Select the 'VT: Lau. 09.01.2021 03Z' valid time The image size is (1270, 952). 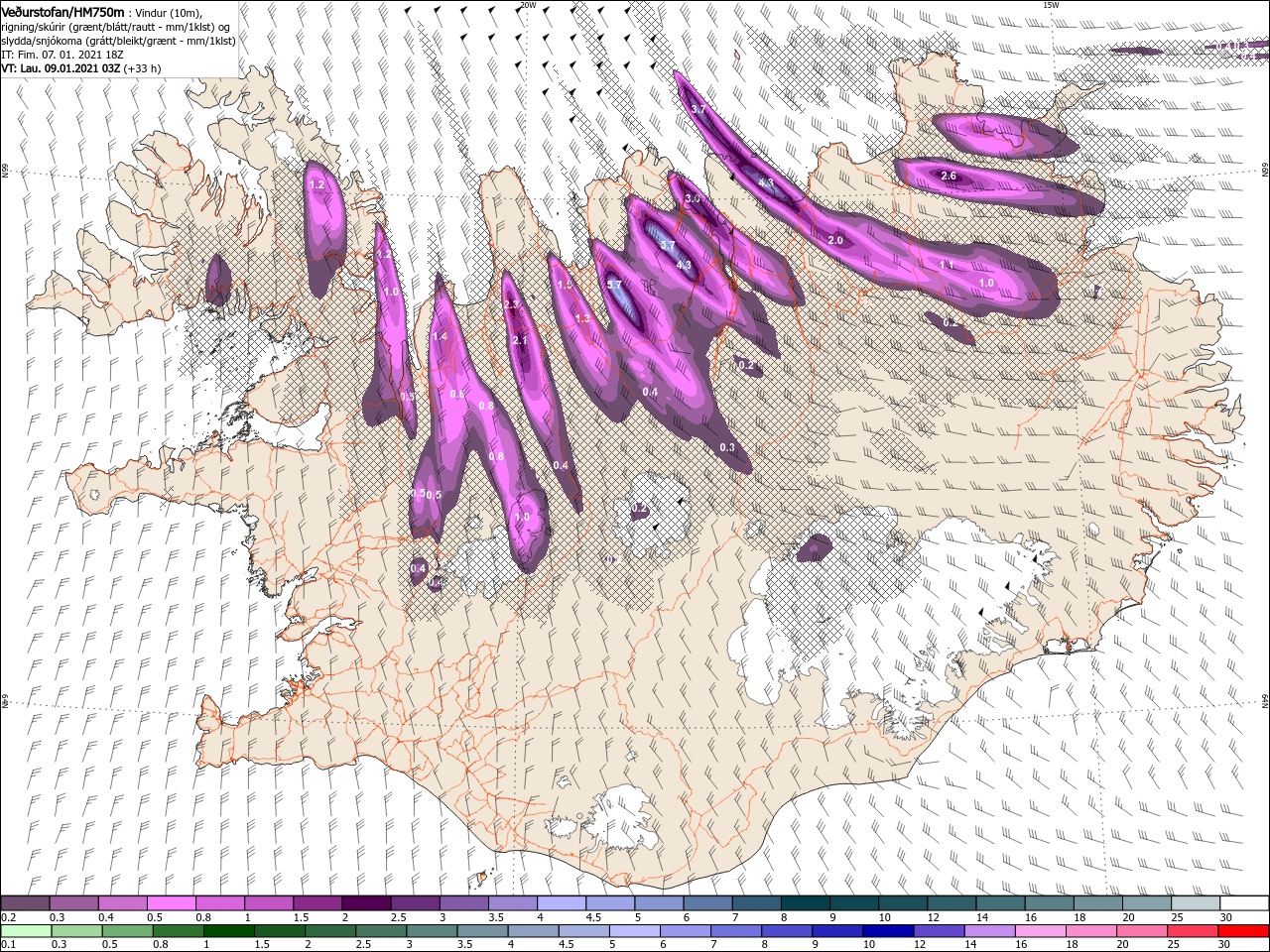coord(60,68)
